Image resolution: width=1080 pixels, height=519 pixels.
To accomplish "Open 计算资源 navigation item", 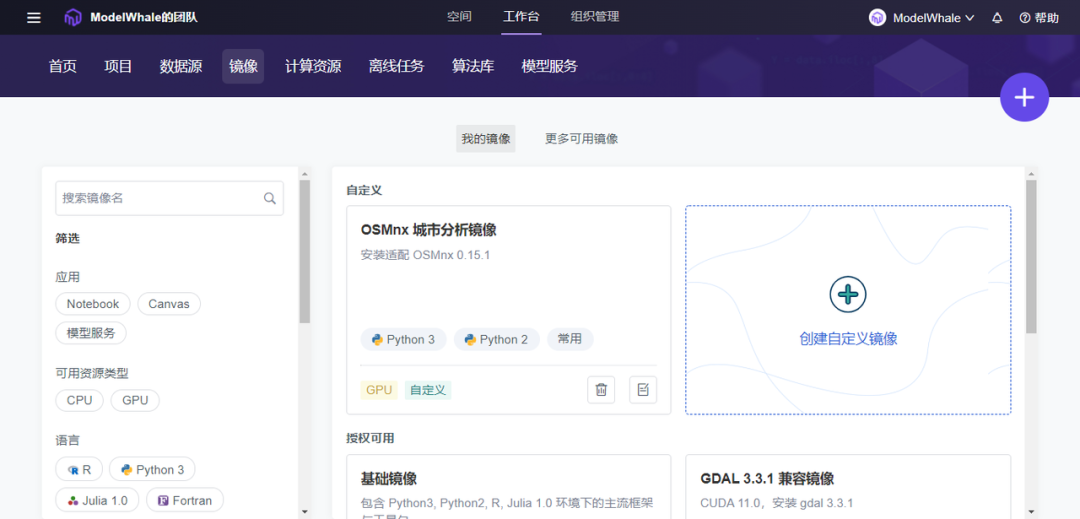I will pos(313,67).
